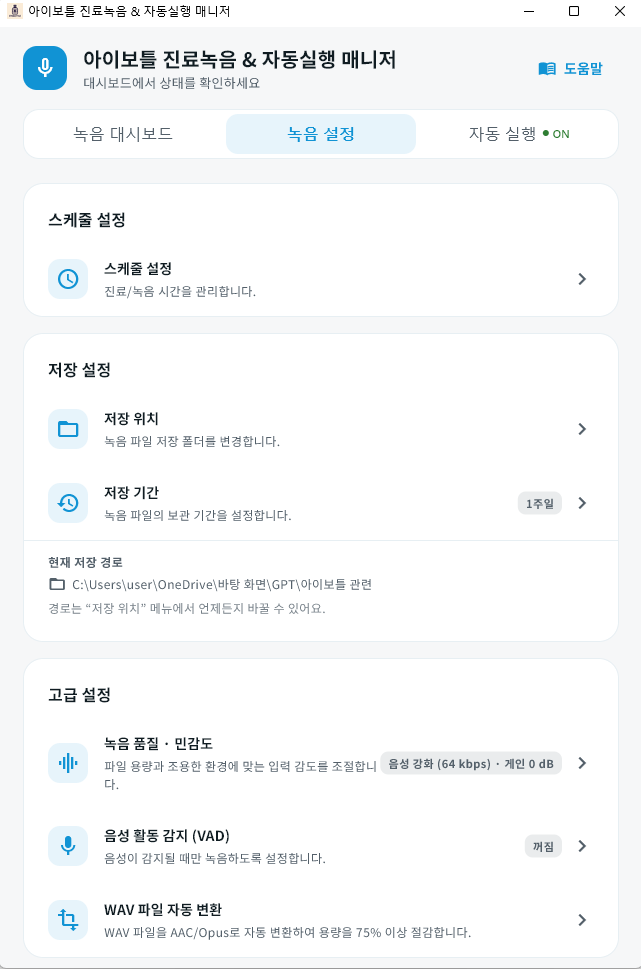Click the folder icon beside 저장 위치
This screenshot has height=969, width=641.
tap(68, 428)
